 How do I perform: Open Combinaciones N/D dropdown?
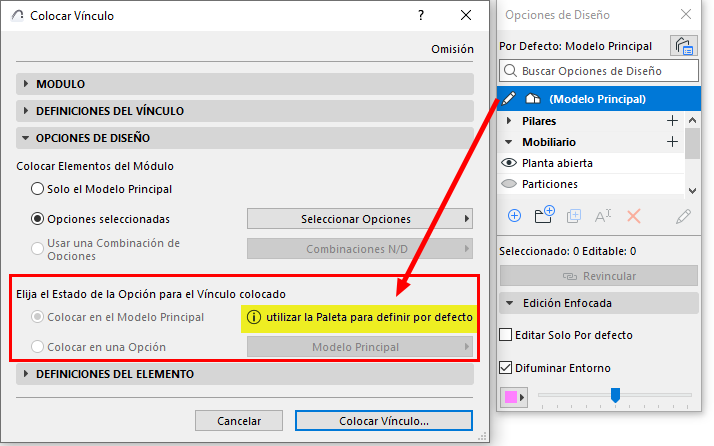[x=360, y=249]
